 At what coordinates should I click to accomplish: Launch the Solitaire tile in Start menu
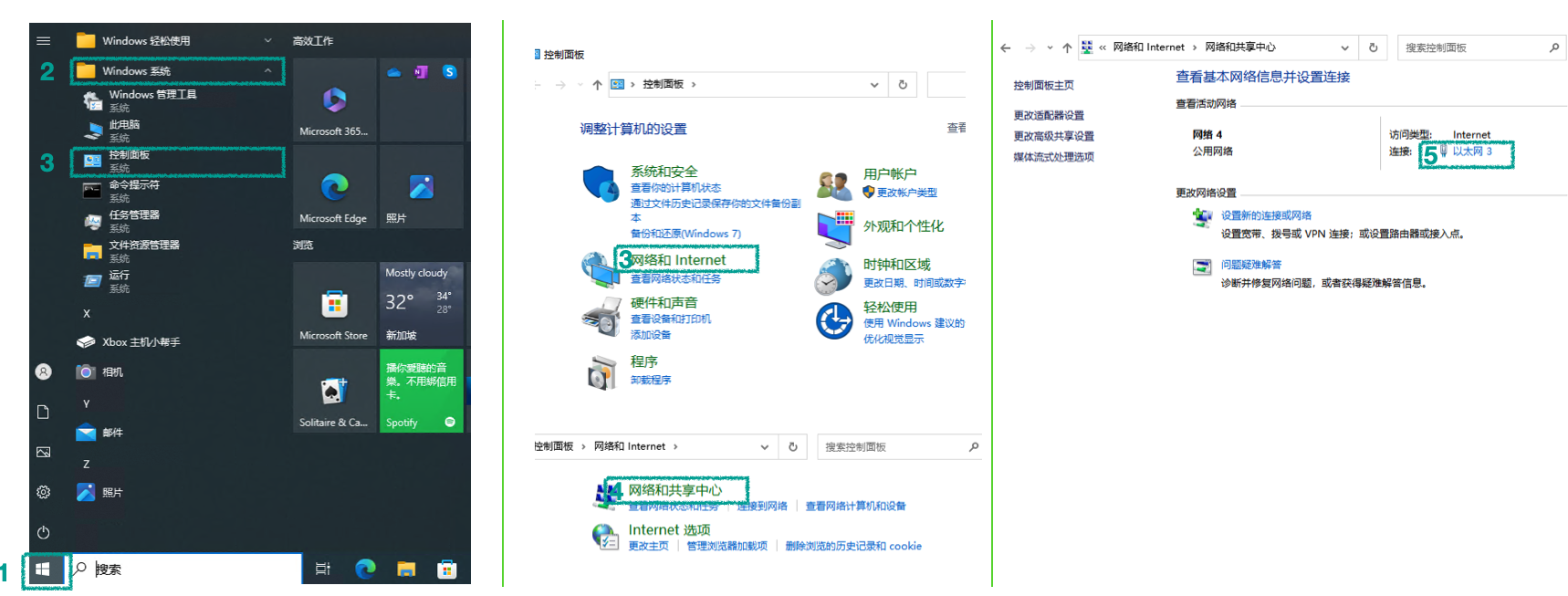[334, 392]
